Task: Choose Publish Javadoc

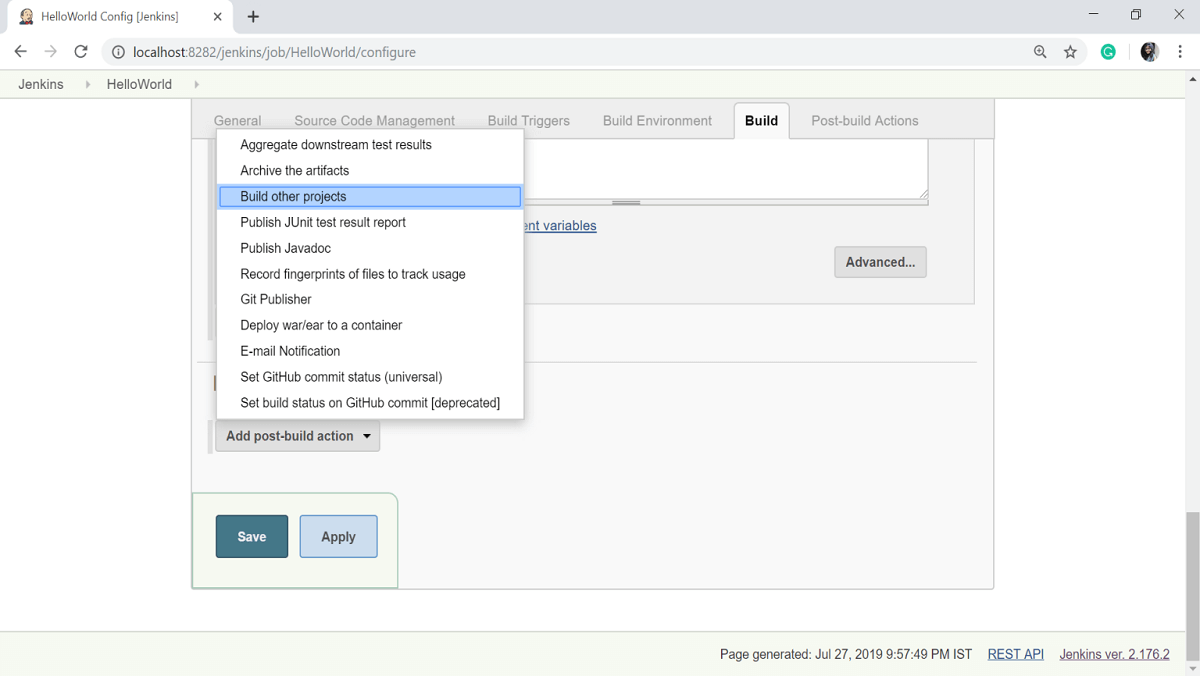Action: pyautogui.click(x=370, y=248)
